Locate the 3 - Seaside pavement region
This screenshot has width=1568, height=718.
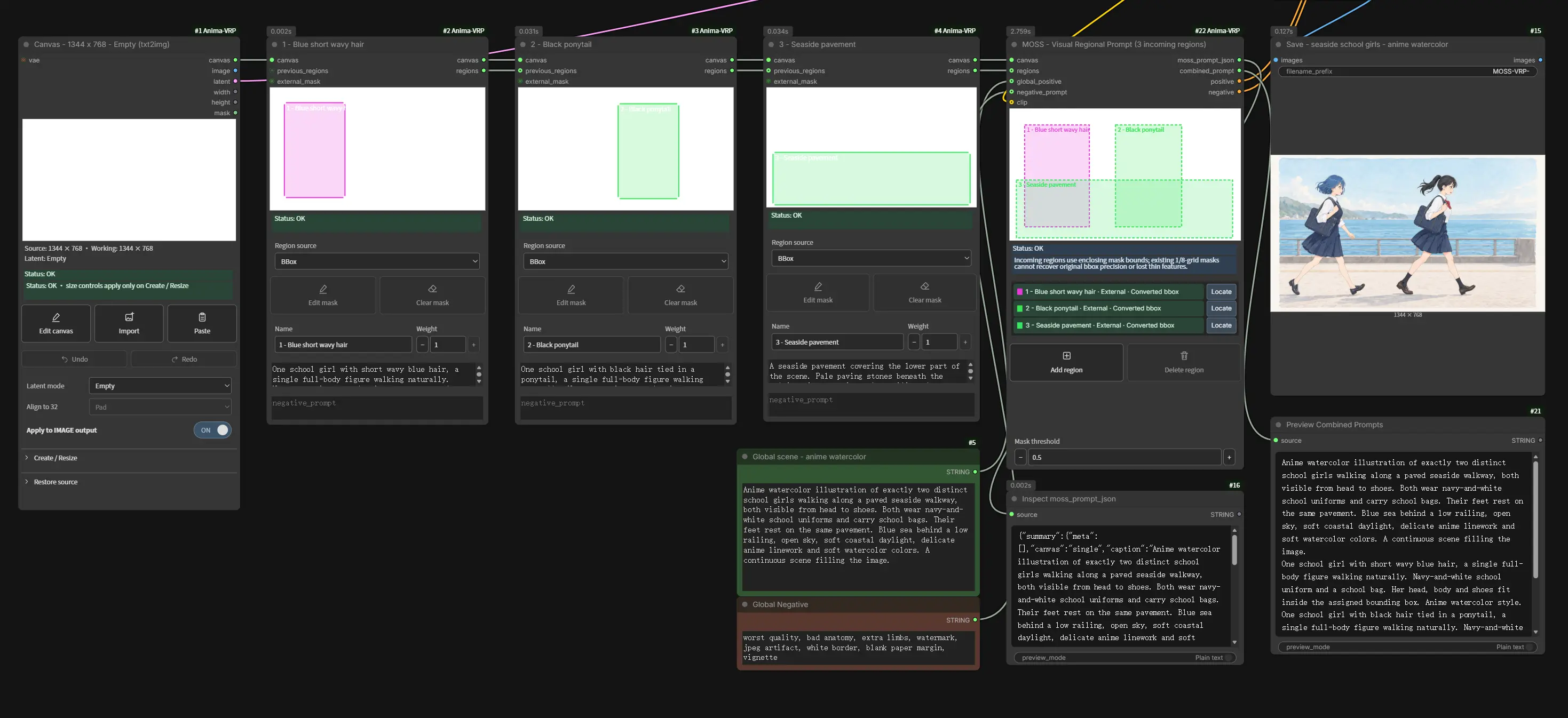[1221, 325]
